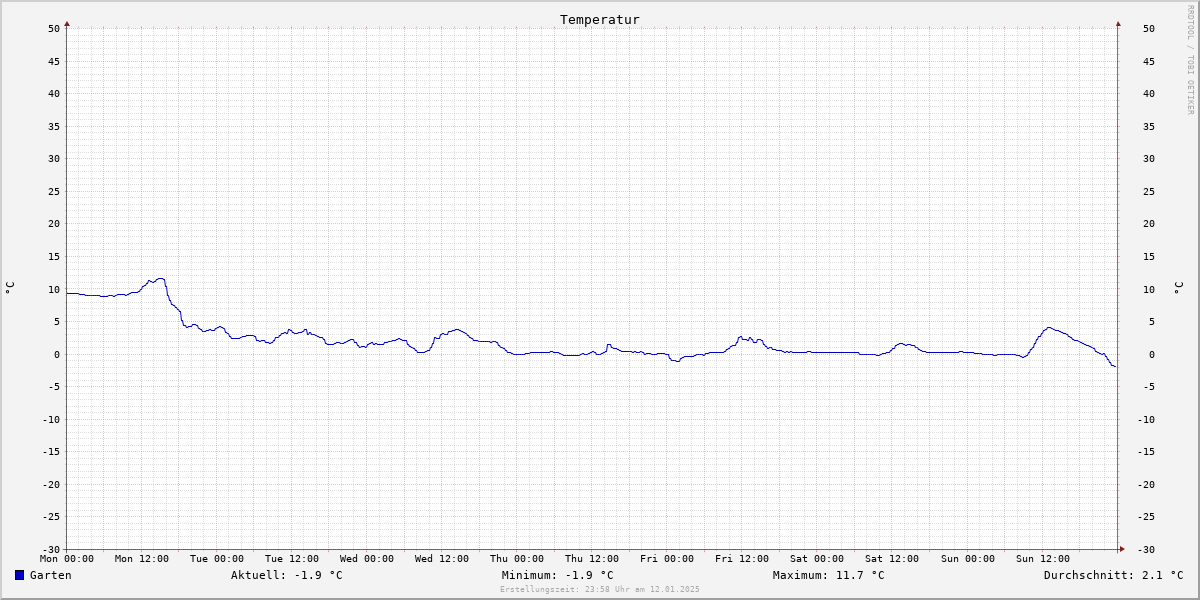This screenshot has height=600, width=1200.
Task: Click the -15 label on left temperature axis
Action: click(52, 452)
